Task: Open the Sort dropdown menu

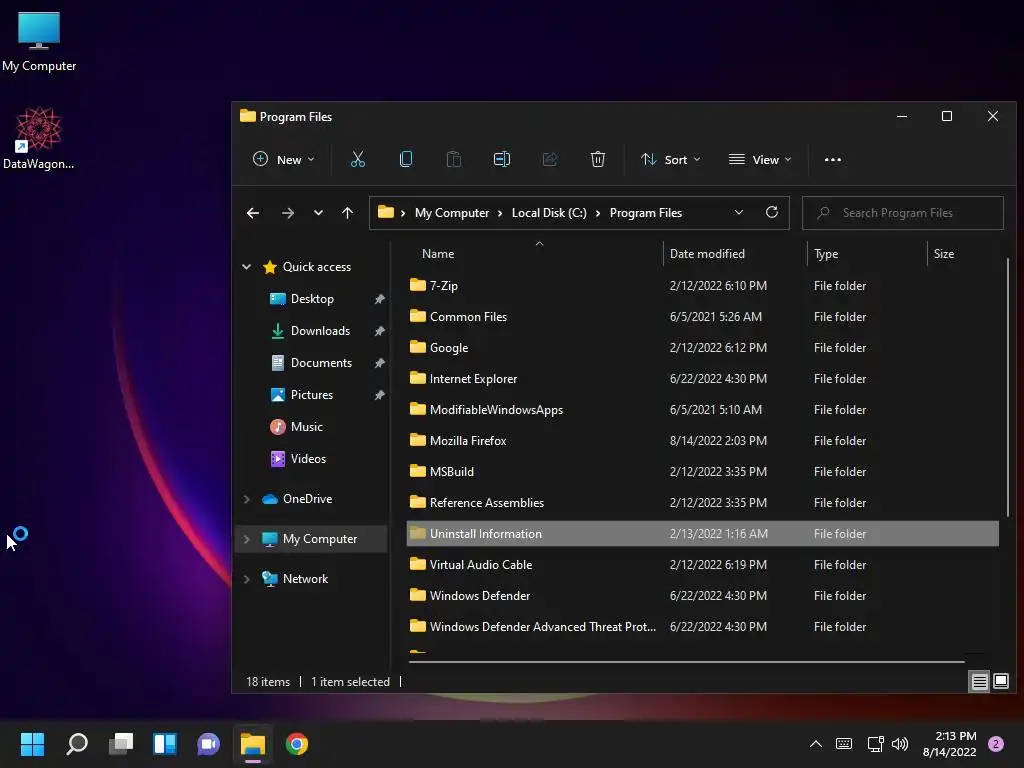Action: coord(671,159)
